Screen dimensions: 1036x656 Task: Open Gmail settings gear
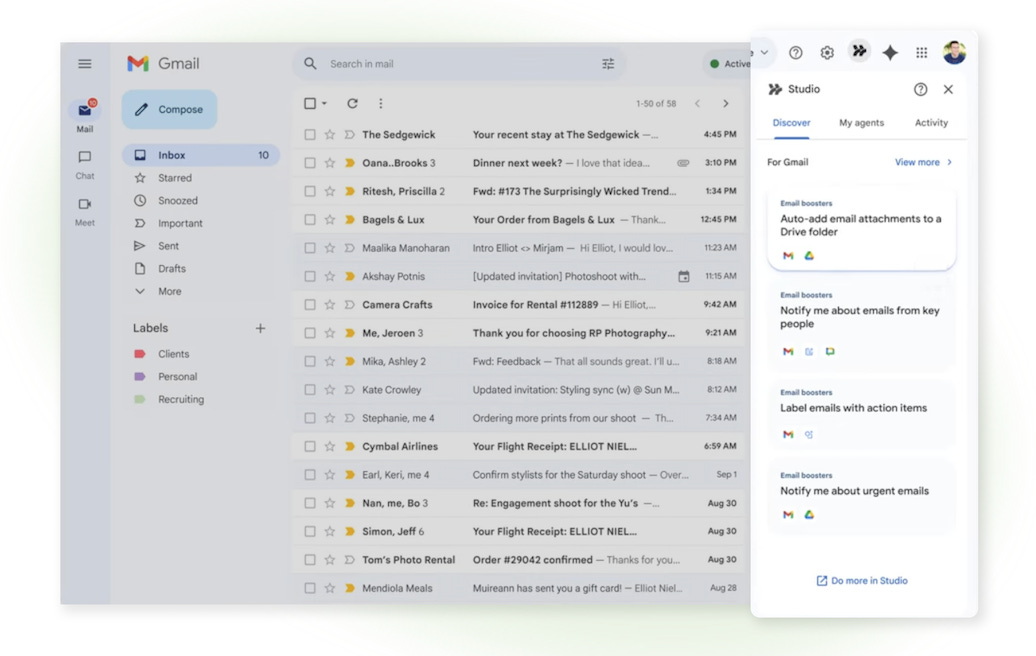pyautogui.click(x=827, y=52)
